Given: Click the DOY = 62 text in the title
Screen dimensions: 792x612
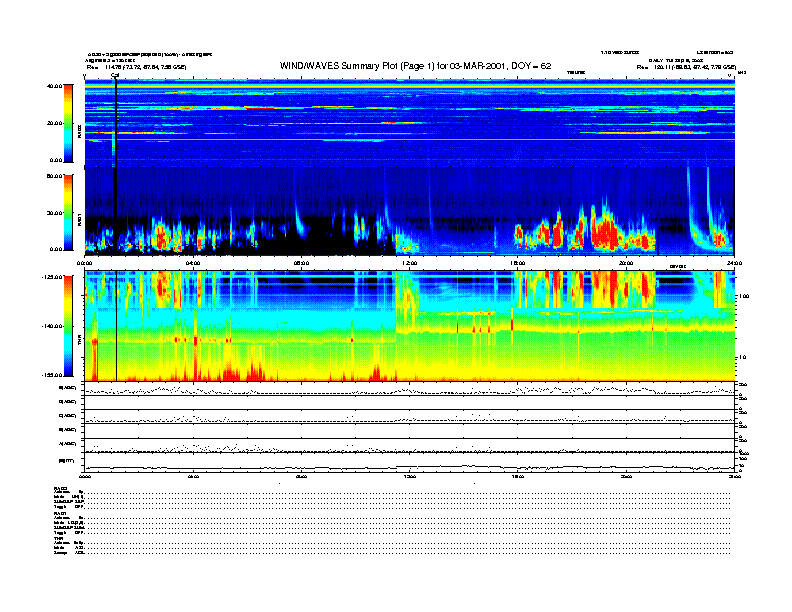Looking at the screenshot, I should 531,66.
